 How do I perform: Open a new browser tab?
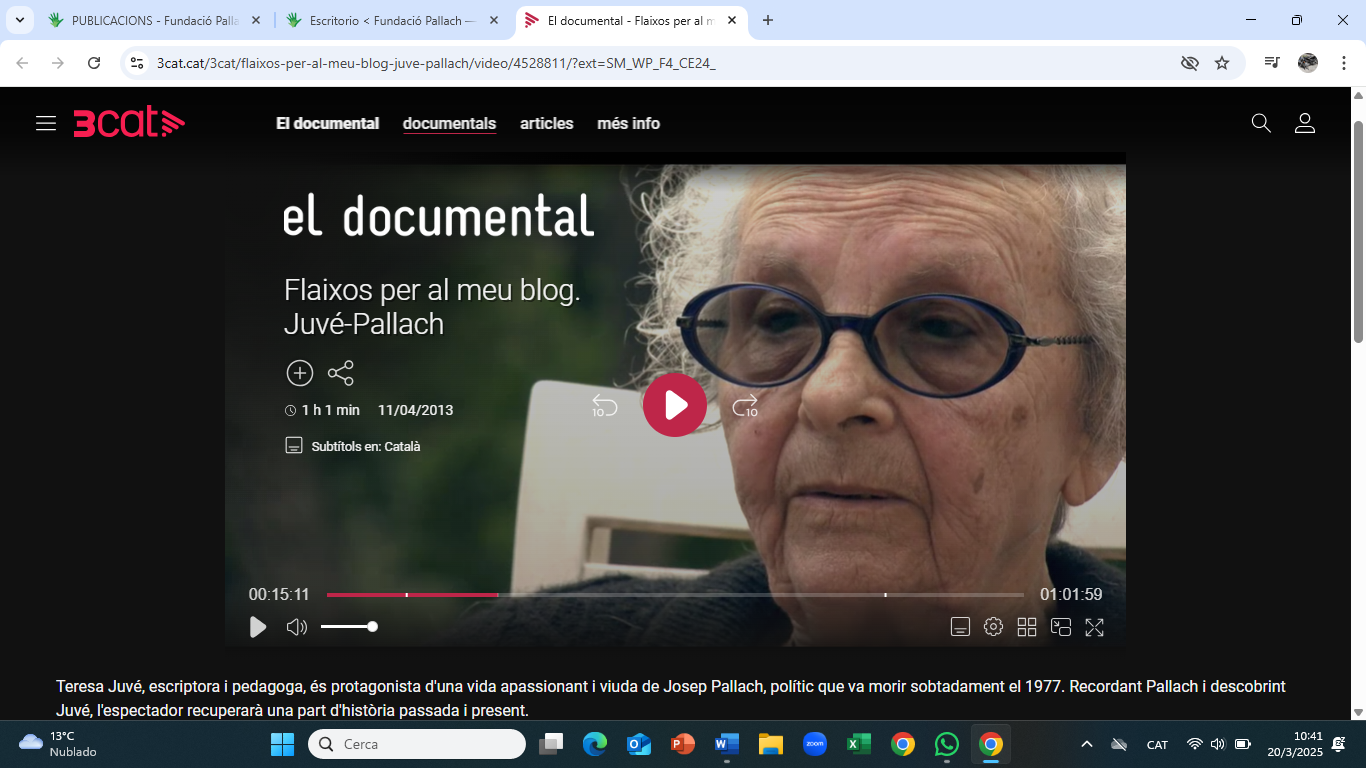point(768,20)
